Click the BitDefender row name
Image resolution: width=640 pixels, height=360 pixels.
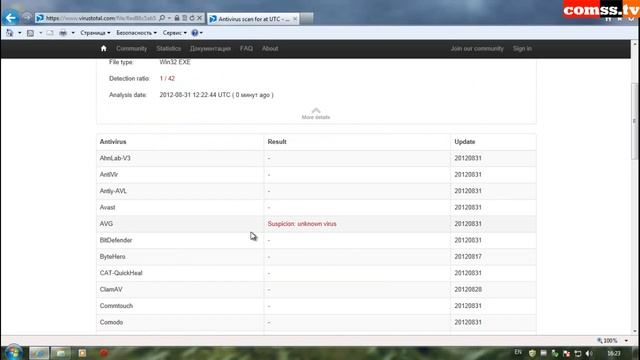click(x=116, y=240)
